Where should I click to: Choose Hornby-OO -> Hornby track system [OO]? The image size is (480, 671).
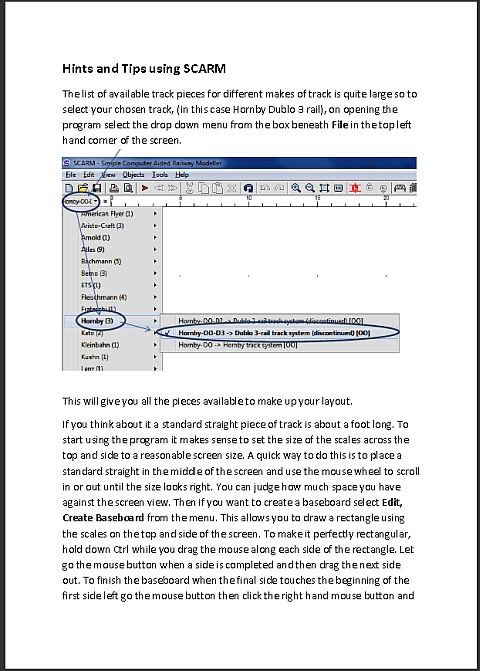click(280, 345)
